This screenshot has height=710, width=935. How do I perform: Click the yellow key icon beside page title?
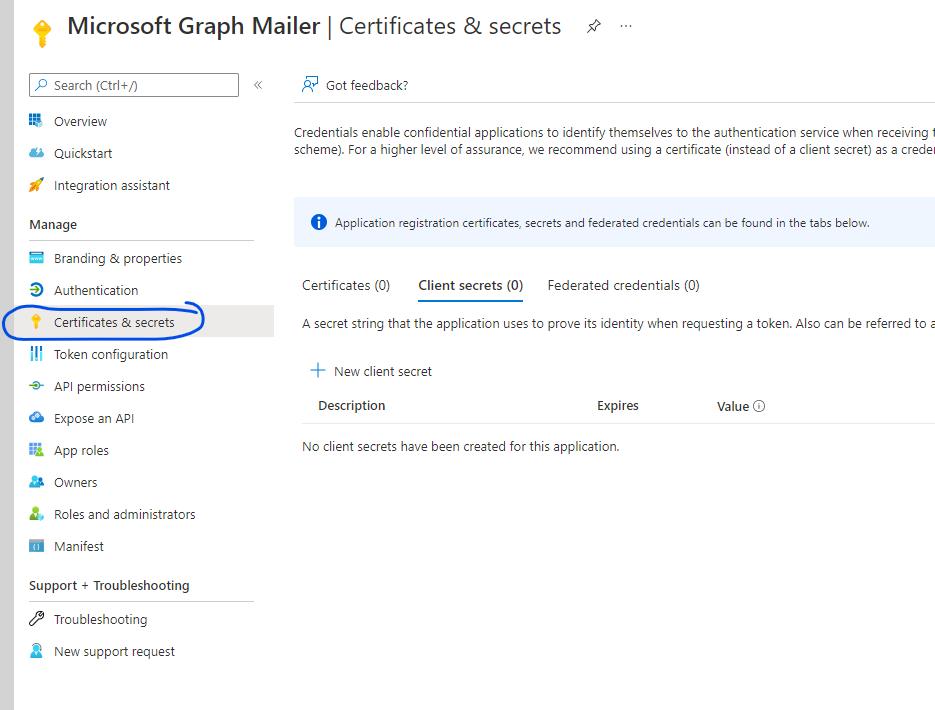42,33
